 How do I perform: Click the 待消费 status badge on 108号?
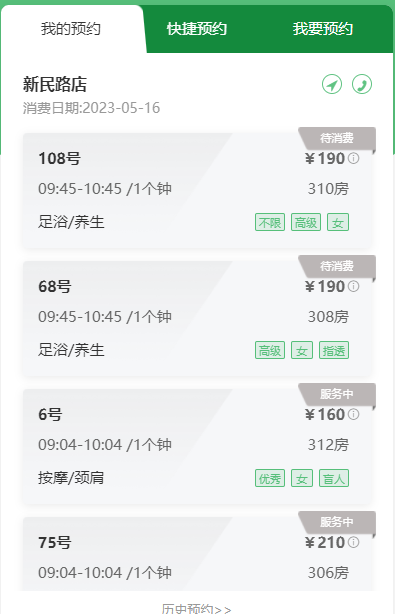[x=337, y=138]
